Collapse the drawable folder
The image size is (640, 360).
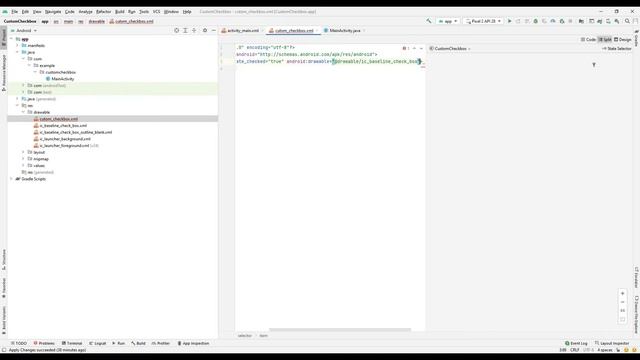click(x=24, y=112)
